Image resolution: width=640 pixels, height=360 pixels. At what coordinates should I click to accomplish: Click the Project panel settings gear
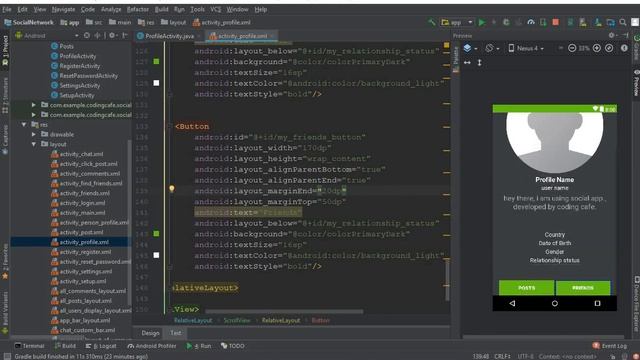pyautogui.click(x=112, y=36)
